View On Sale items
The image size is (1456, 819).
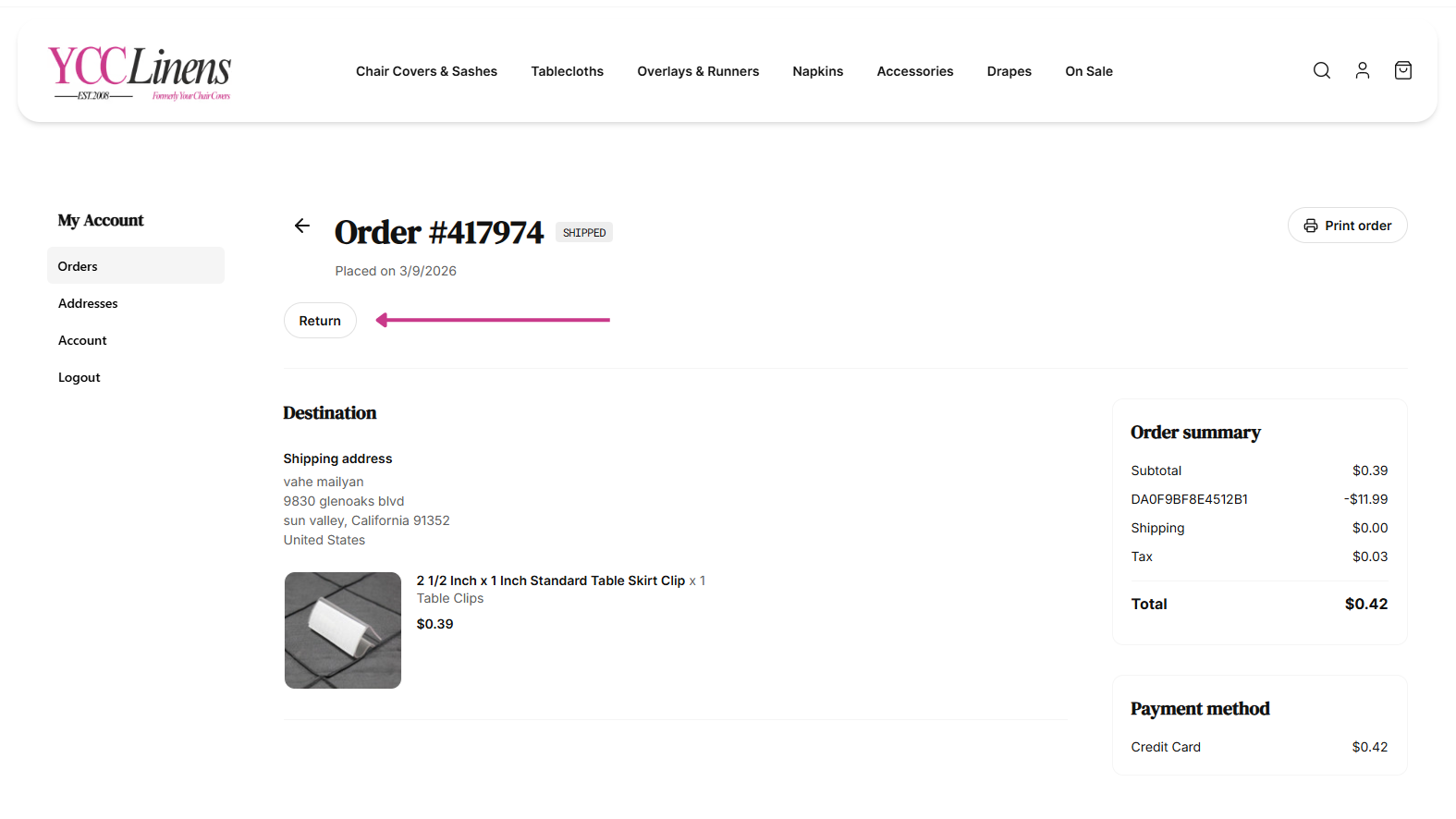(1089, 71)
